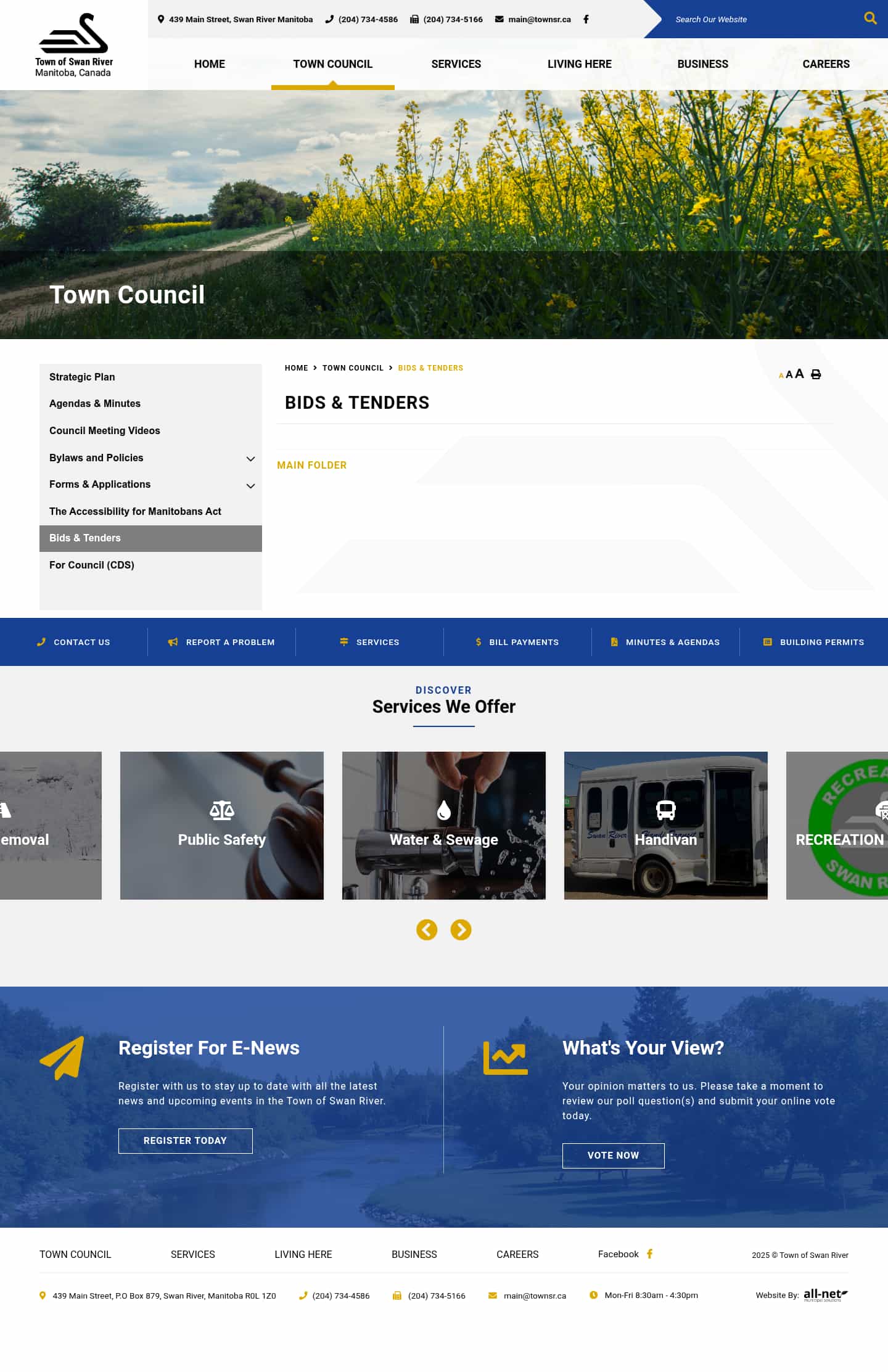Advance to next services carousel slide
Image resolution: width=888 pixels, height=1372 pixels.
tap(461, 929)
